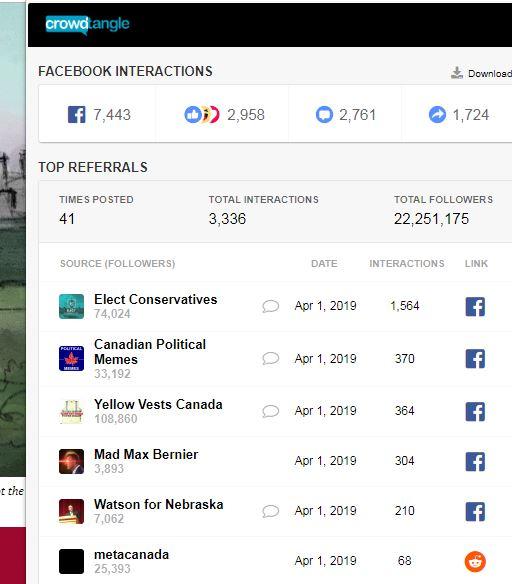Image resolution: width=512 pixels, height=584 pixels.
Task: Click comment bubble beside Canadian Political Memes
Action: coord(271,358)
